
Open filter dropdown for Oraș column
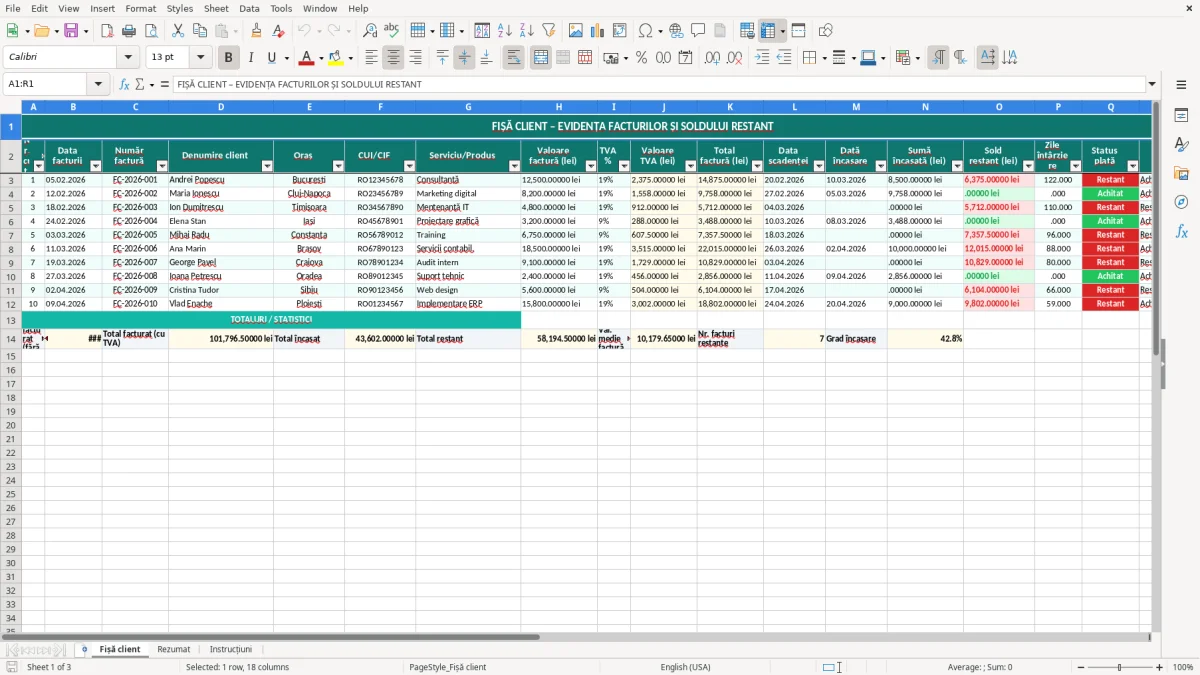point(337,166)
